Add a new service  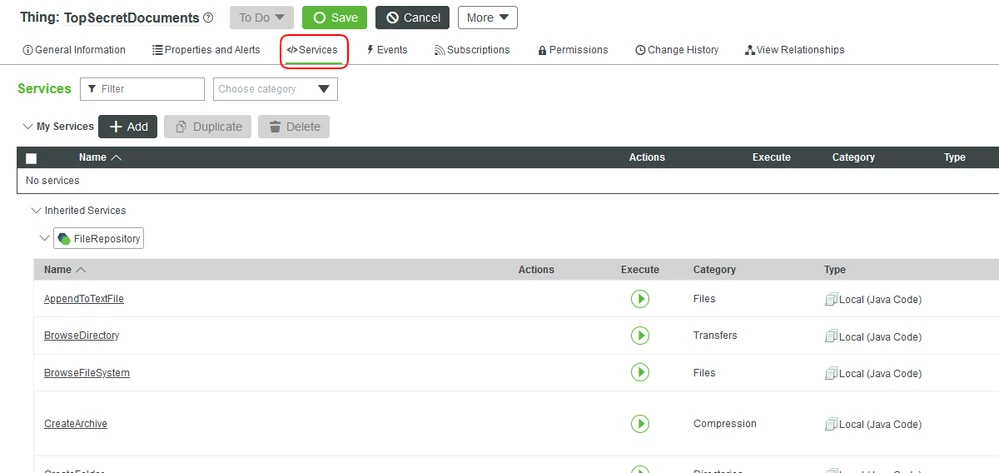127,127
